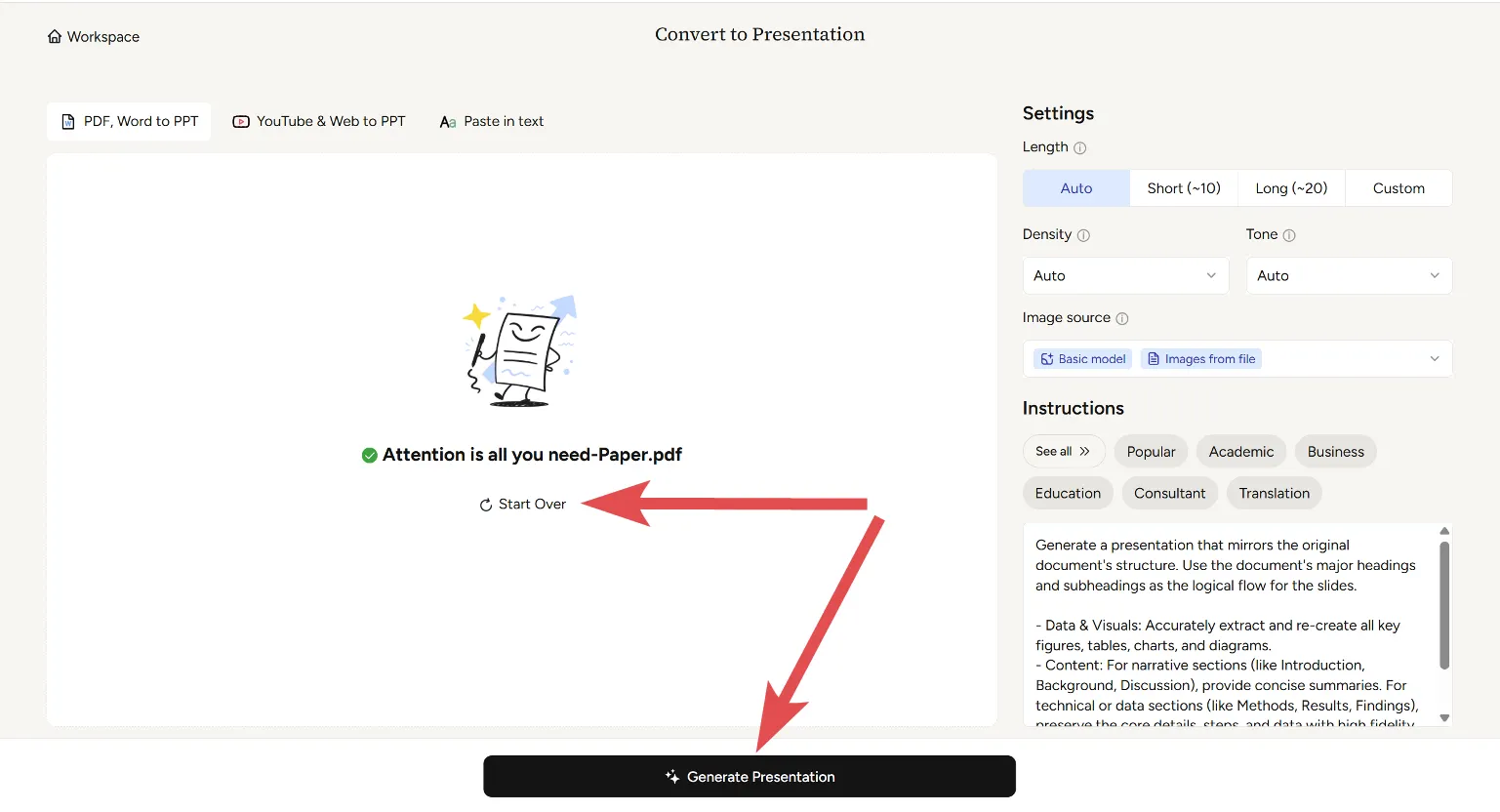
Task: Choose Long (~20) presentation length
Action: pyautogui.click(x=1290, y=188)
